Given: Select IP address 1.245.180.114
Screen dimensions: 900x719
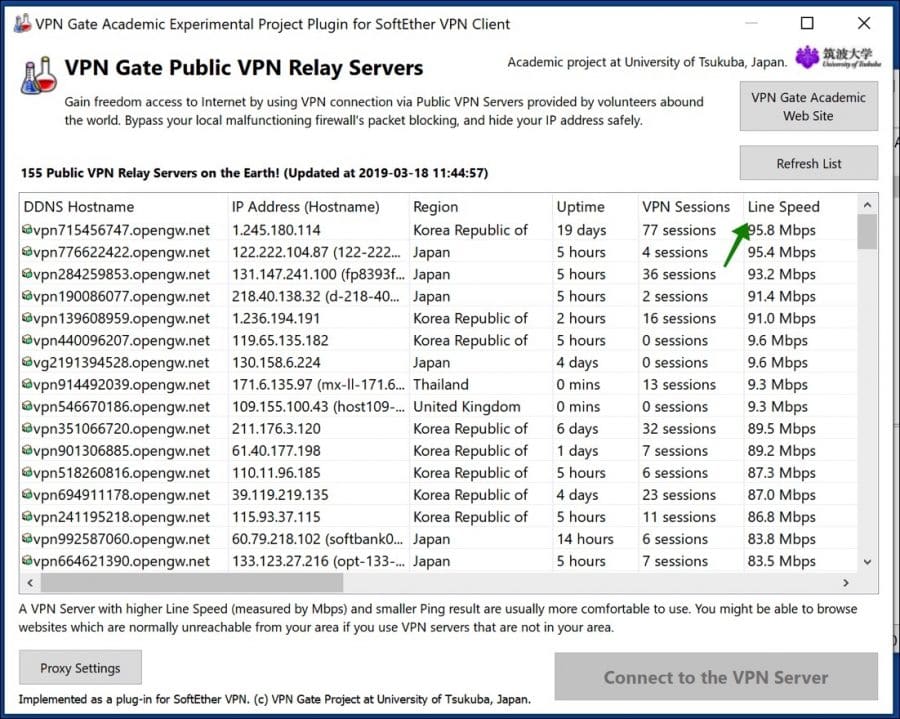Looking at the screenshot, I should 276,230.
